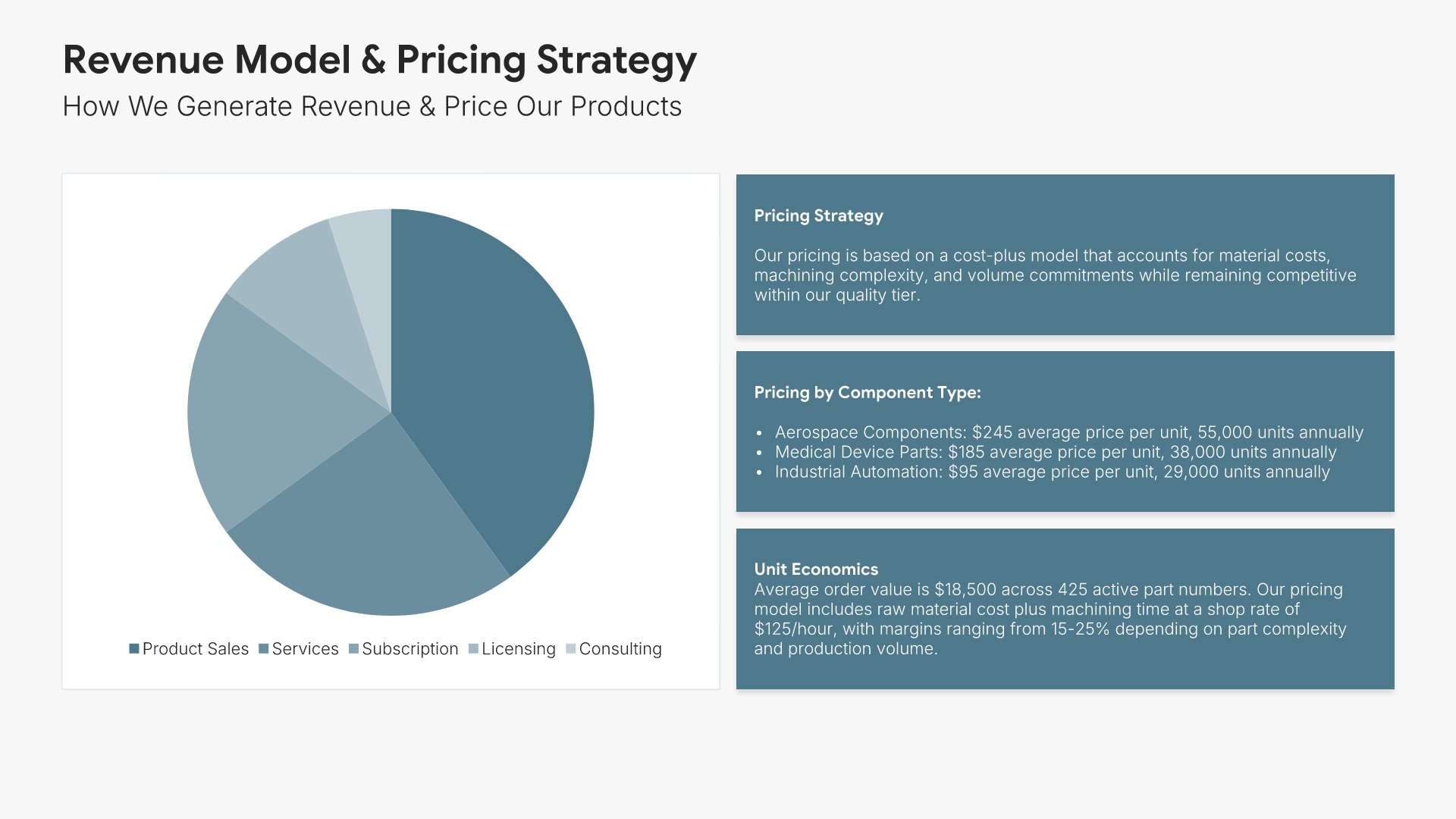This screenshot has height=819, width=1456.
Task: Click the Industrial Automation bullet line
Action: 1052,472
